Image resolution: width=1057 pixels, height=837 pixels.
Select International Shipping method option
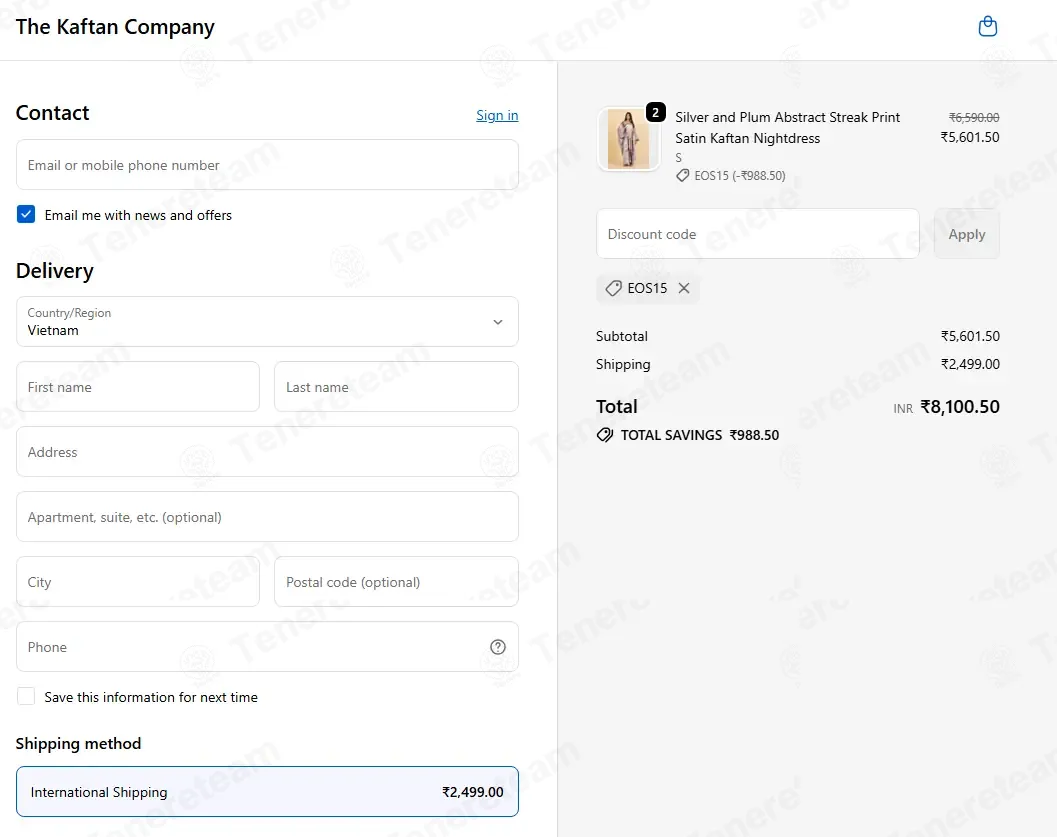(x=267, y=792)
